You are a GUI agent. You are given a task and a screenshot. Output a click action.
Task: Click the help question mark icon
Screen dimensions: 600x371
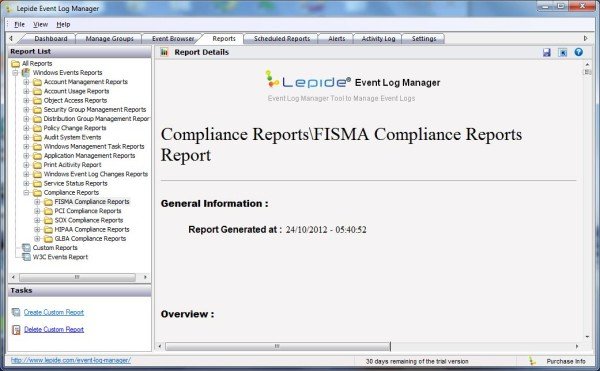(578, 52)
